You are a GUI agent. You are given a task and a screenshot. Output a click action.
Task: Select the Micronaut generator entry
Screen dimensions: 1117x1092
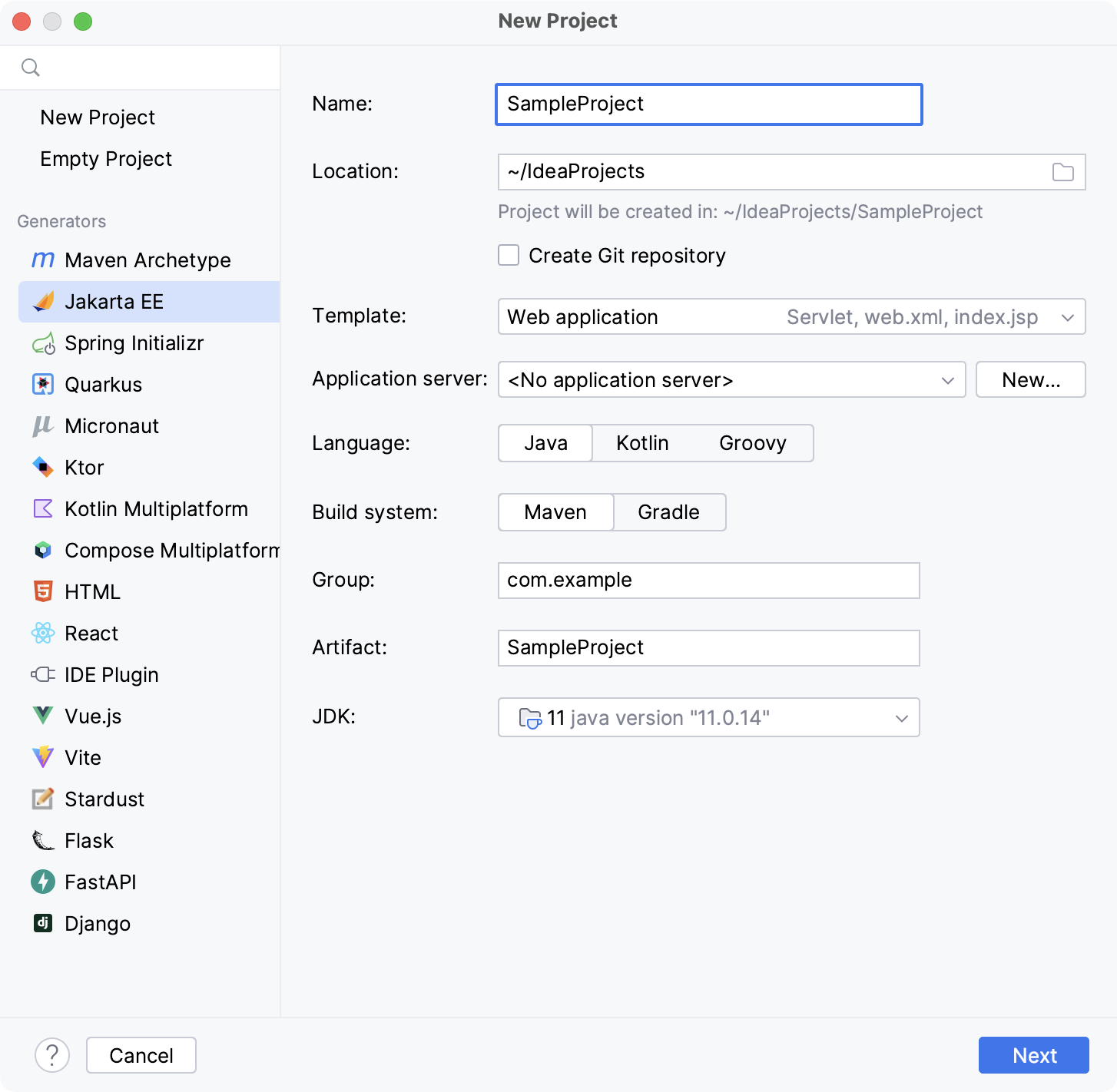coord(149,425)
